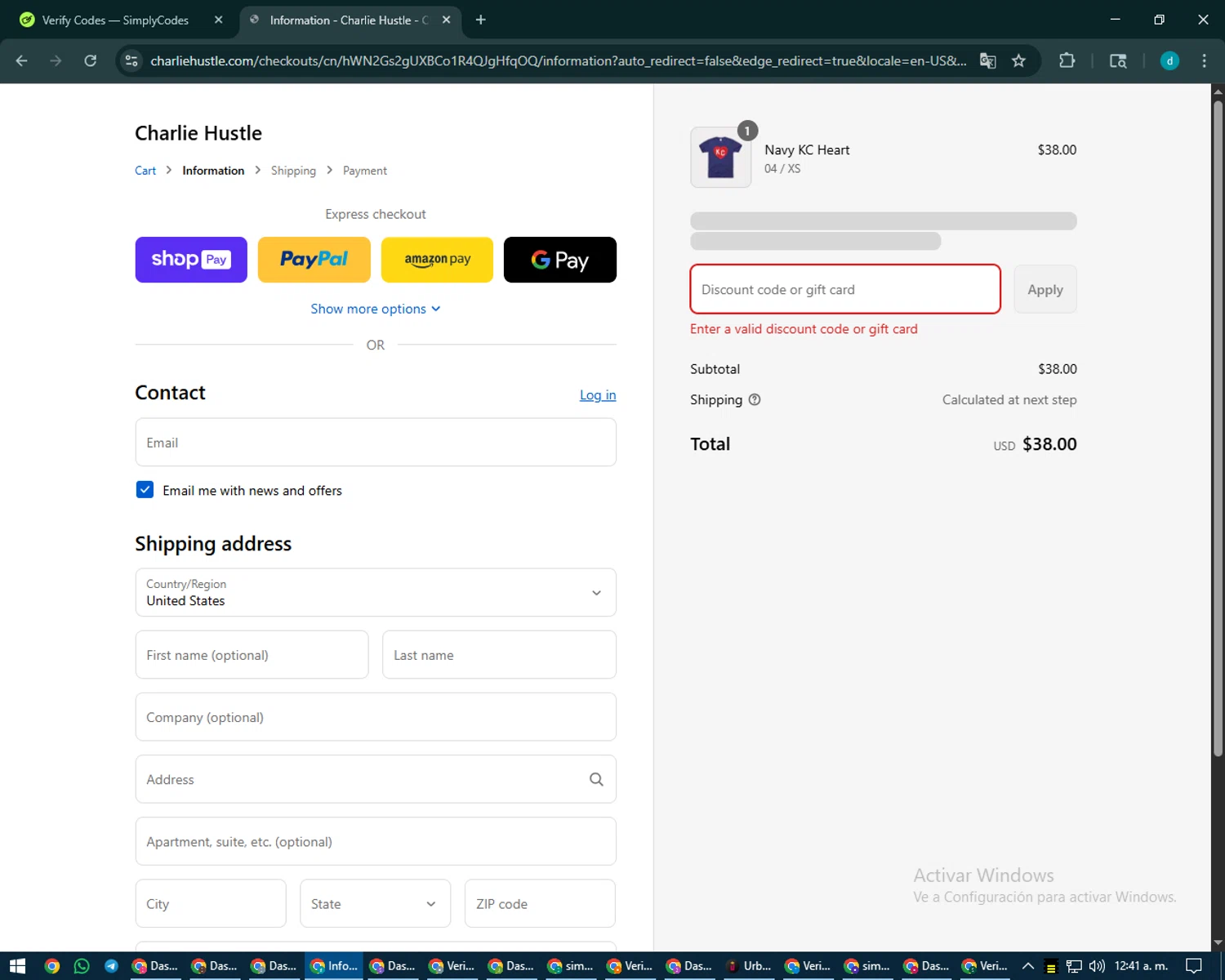The height and width of the screenshot is (980, 1225).
Task: Focus the Address field
Action: 376,779
